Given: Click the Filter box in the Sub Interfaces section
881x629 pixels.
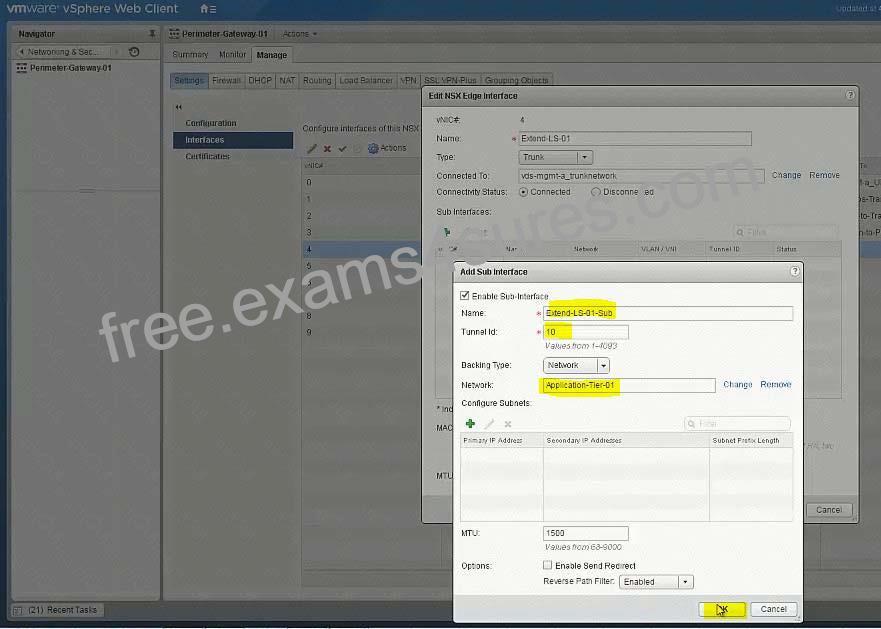Looking at the screenshot, I should tap(785, 232).
